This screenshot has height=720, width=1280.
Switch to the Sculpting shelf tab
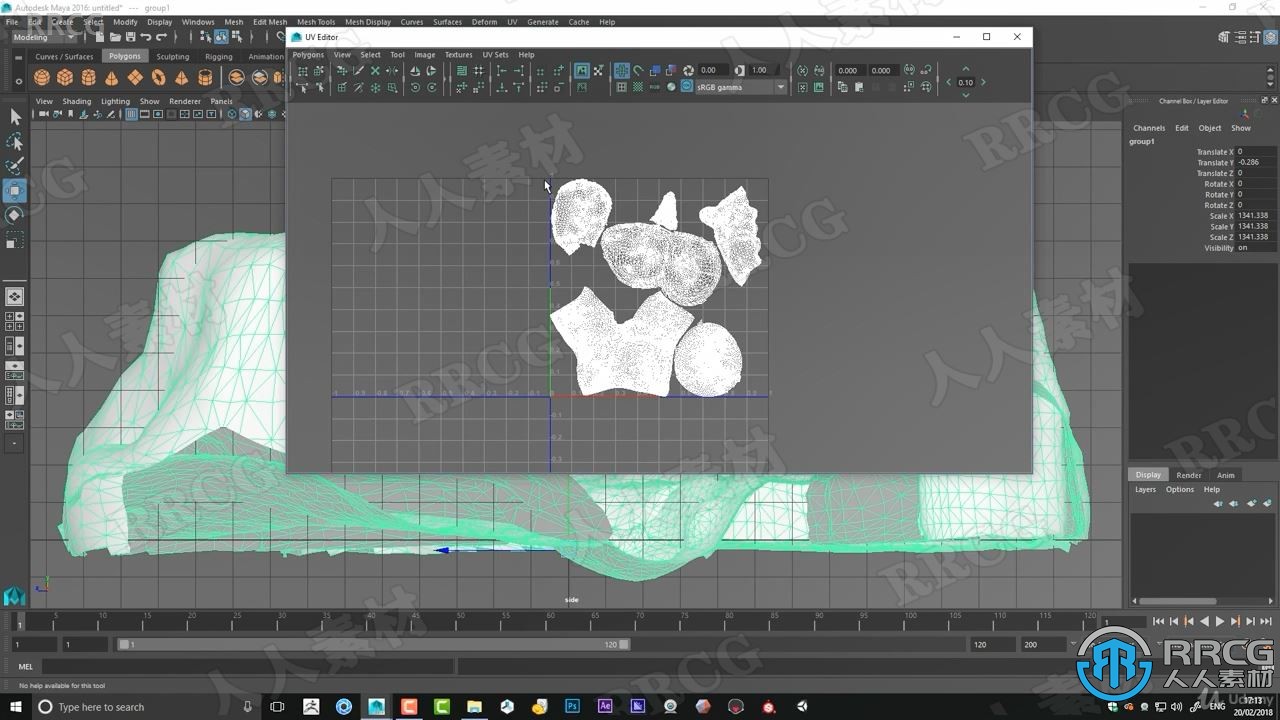pos(172,56)
